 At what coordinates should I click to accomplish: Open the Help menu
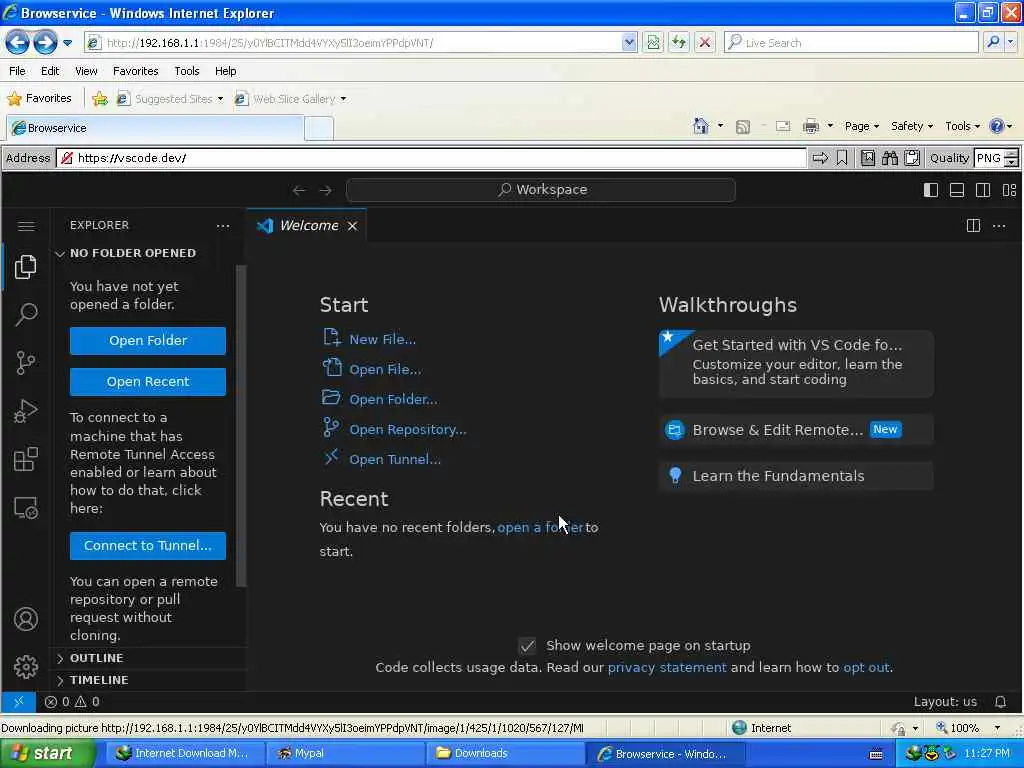[x=225, y=71]
